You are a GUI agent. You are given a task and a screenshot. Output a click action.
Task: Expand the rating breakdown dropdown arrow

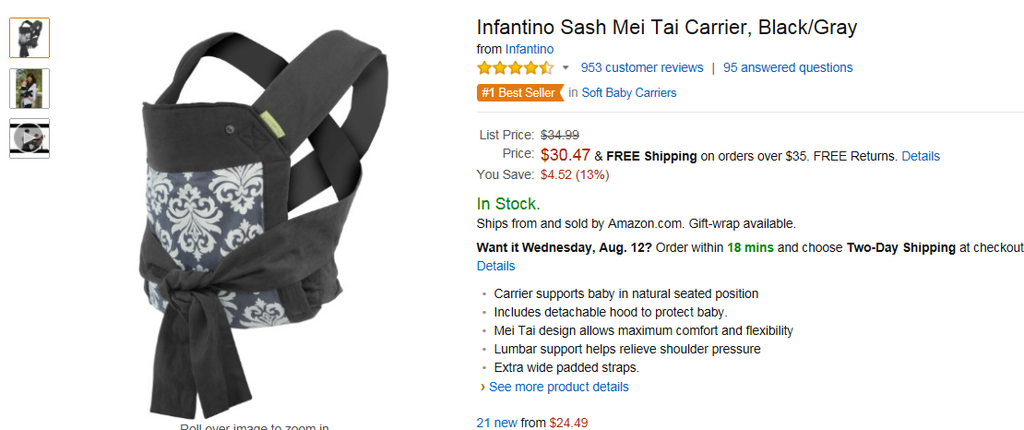[x=565, y=68]
